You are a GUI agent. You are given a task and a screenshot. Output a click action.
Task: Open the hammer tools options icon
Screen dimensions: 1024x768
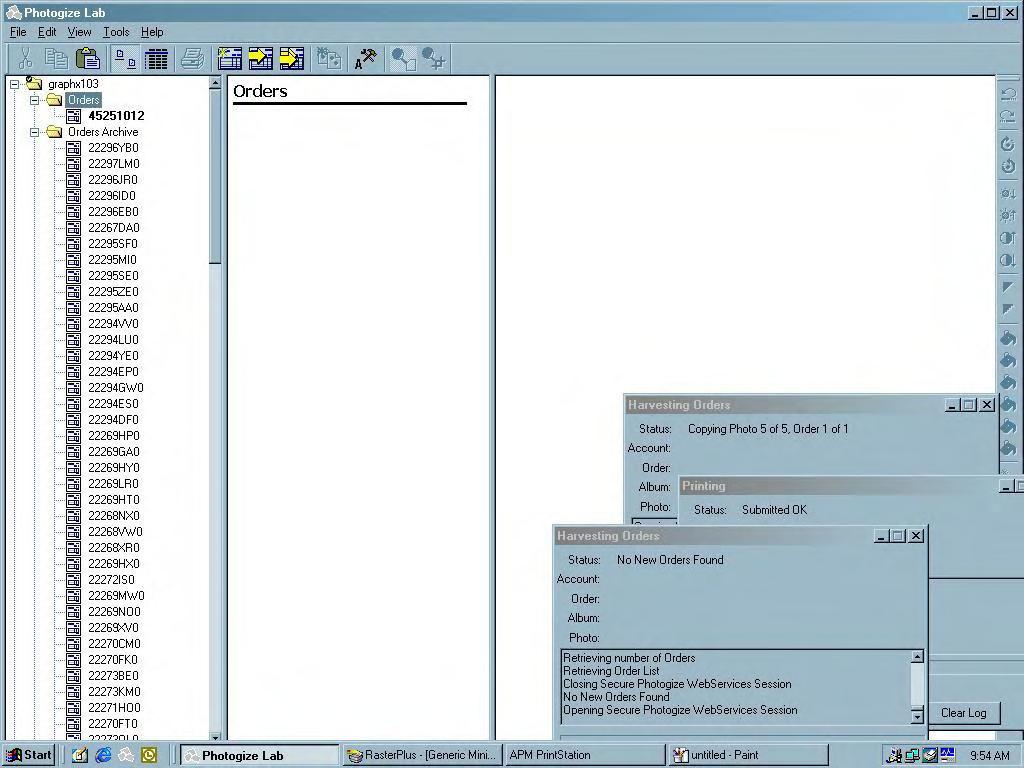(x=366, y=59)
